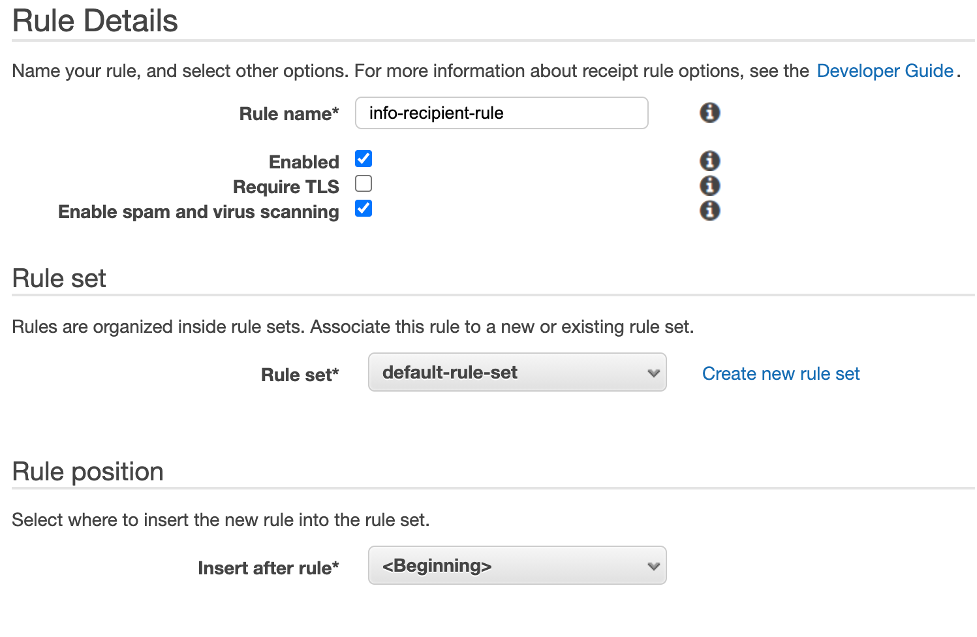
Task: Click the Create new rule set link
Action: coord(781,374)
